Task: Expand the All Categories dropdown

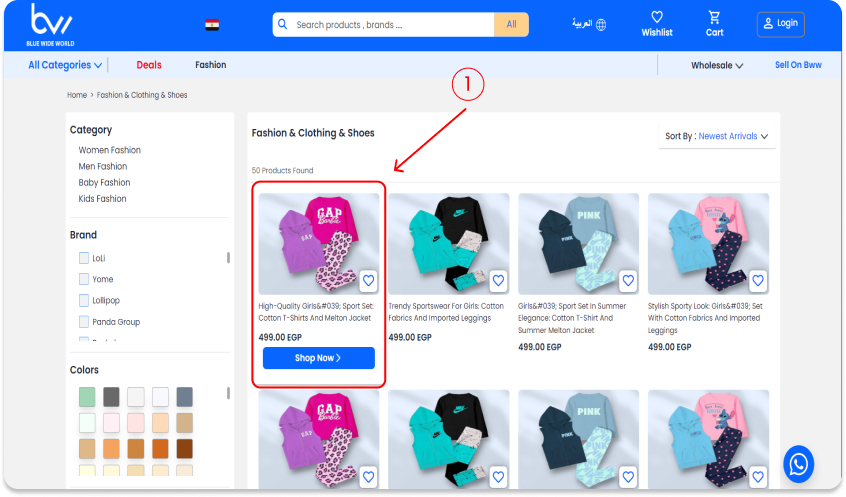Action: pos(65,65)
